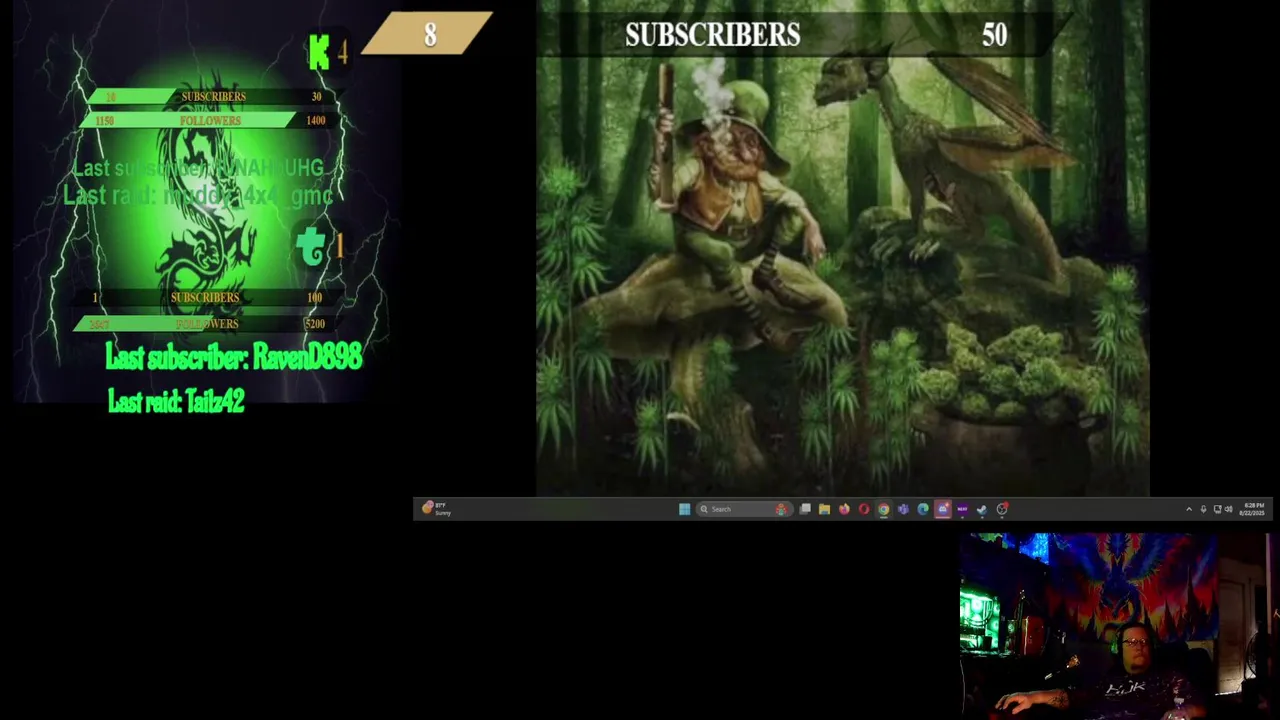Open network settings tray icon

(x=1217, y=509)
